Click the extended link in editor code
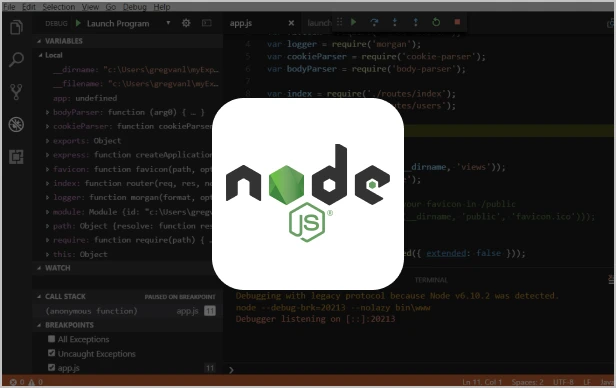 pos(446,253)
